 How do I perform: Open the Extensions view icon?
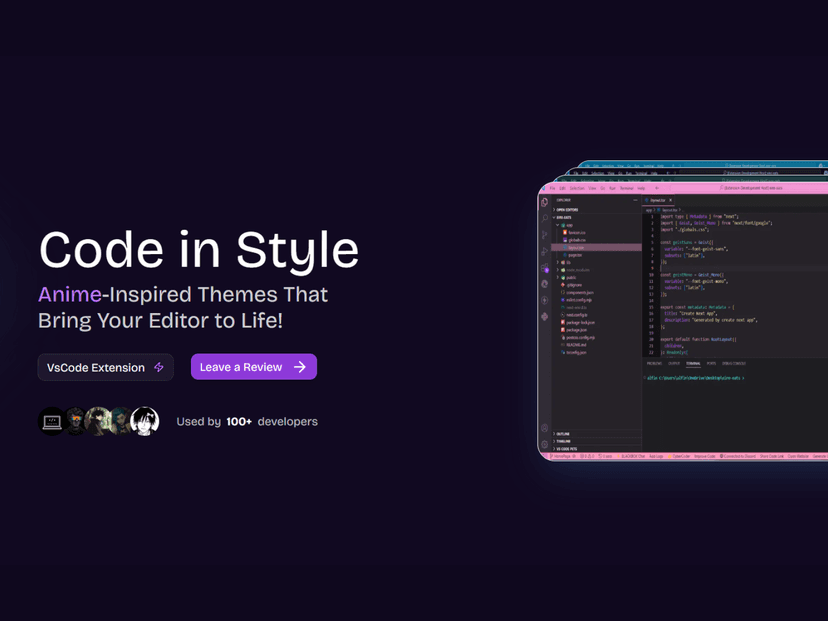tap(545, 269)
